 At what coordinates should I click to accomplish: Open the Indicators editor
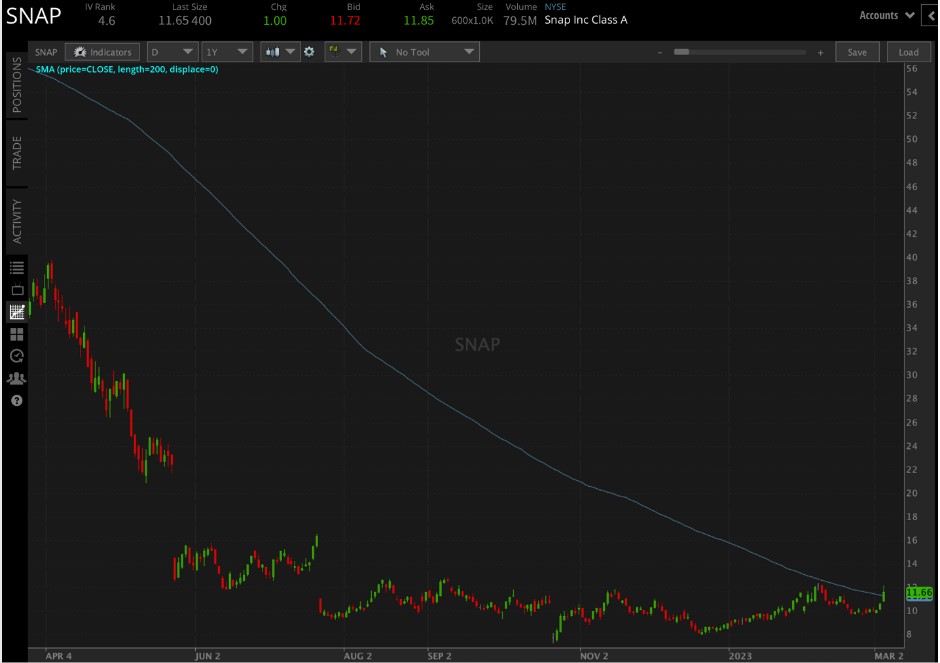101,51
